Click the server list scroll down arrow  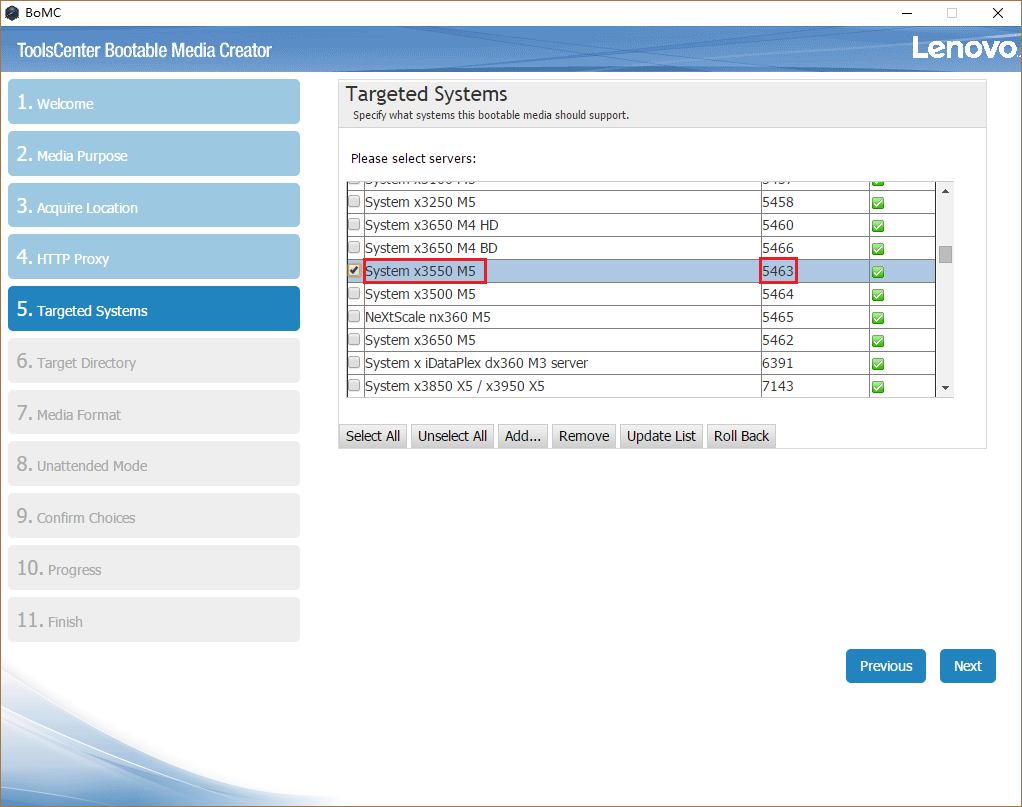[x=945, y=389]
